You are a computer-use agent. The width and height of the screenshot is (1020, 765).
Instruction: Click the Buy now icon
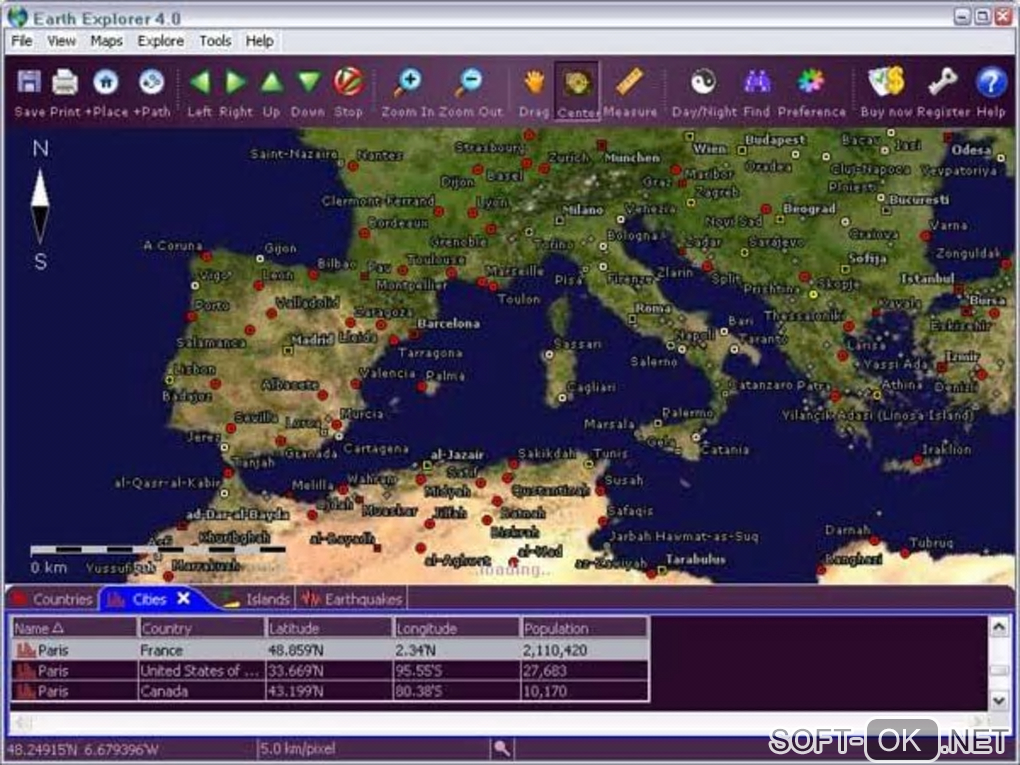click(x=887, y=82)
